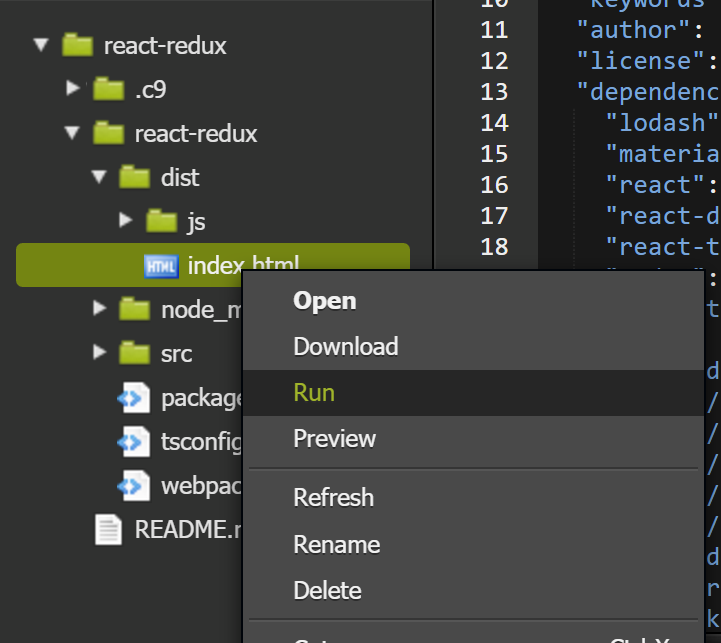This screenshot has height=643, width=721.
Task: Collapse the dist folder arrow
Action: [x=99, y=177]
